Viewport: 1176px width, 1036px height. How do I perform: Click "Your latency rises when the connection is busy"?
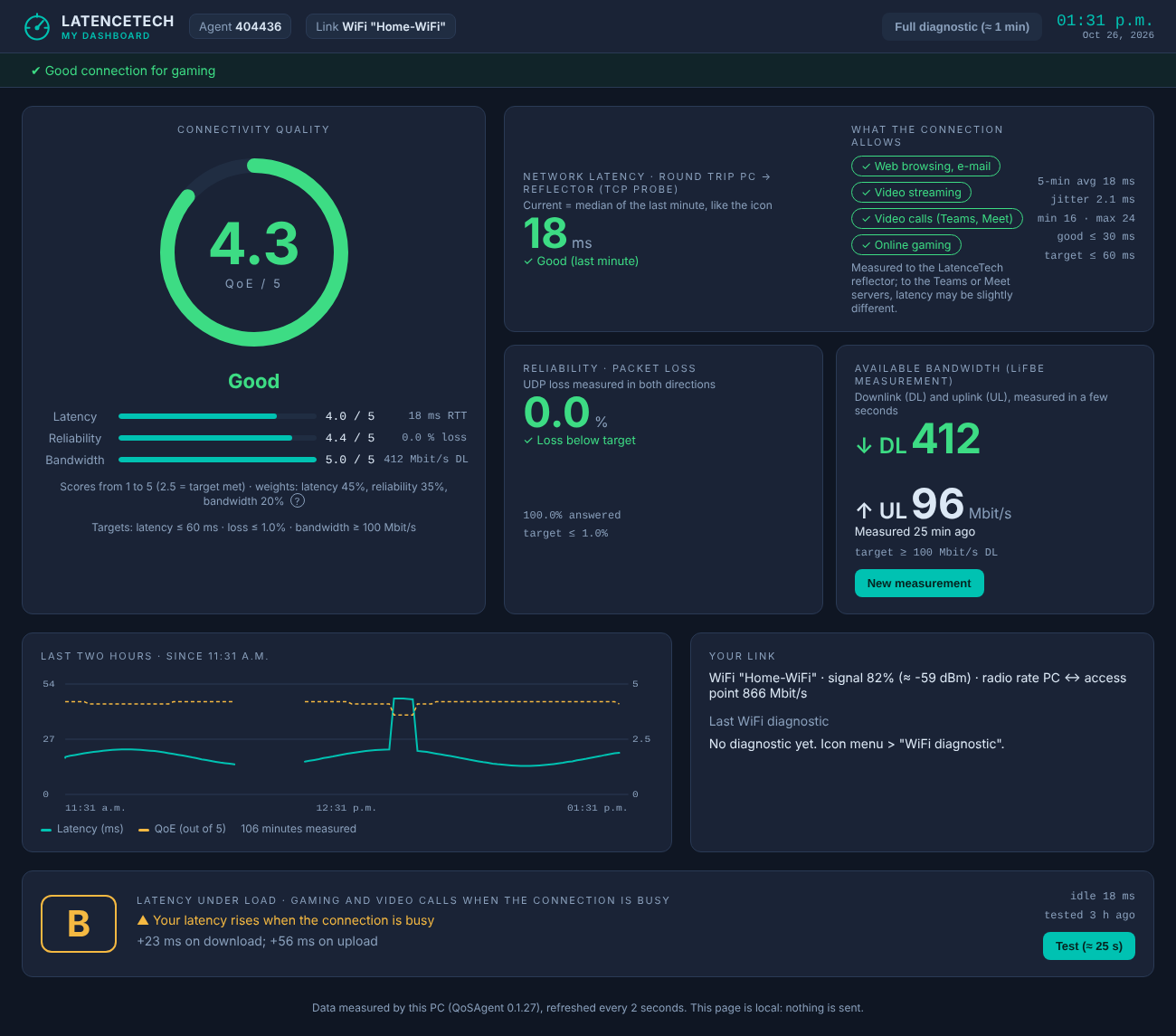(294, 920)
